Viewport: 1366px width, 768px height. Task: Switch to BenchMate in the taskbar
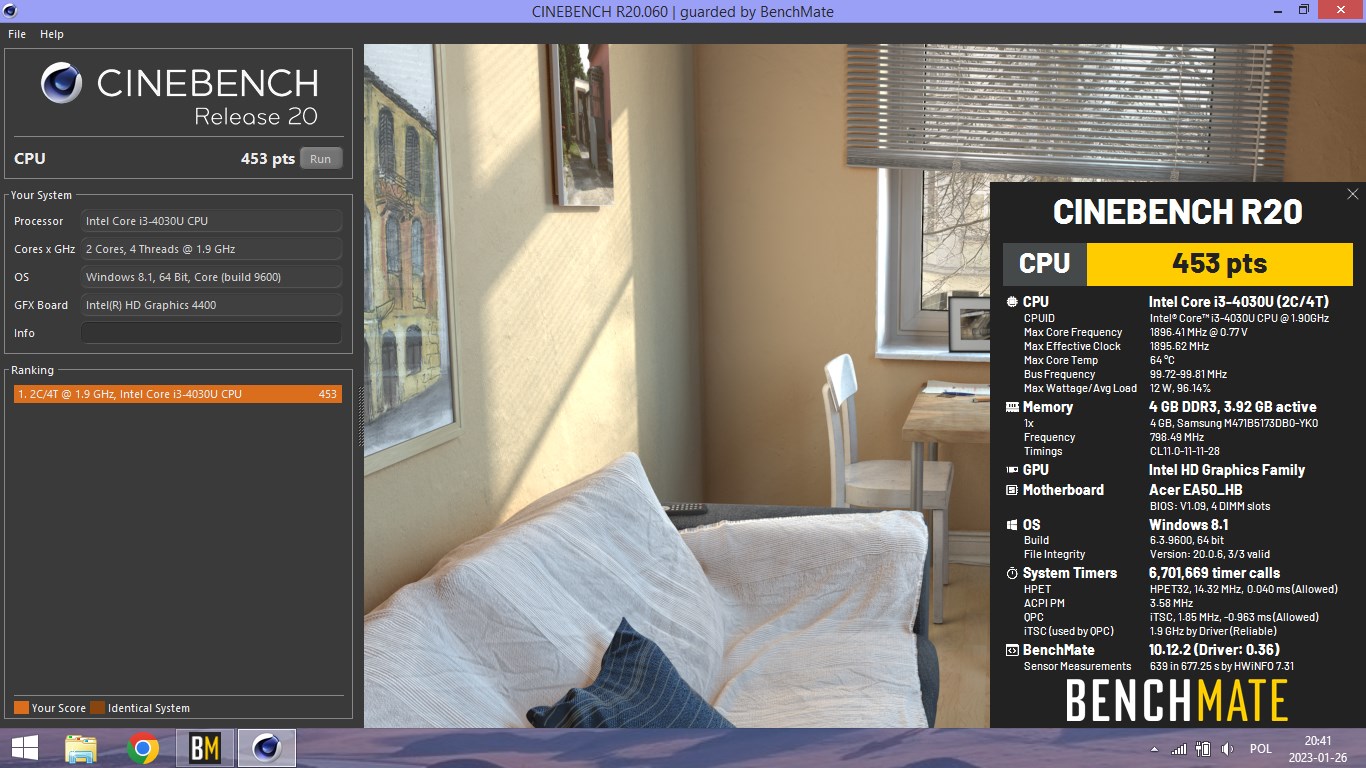[x=205, y=748]
